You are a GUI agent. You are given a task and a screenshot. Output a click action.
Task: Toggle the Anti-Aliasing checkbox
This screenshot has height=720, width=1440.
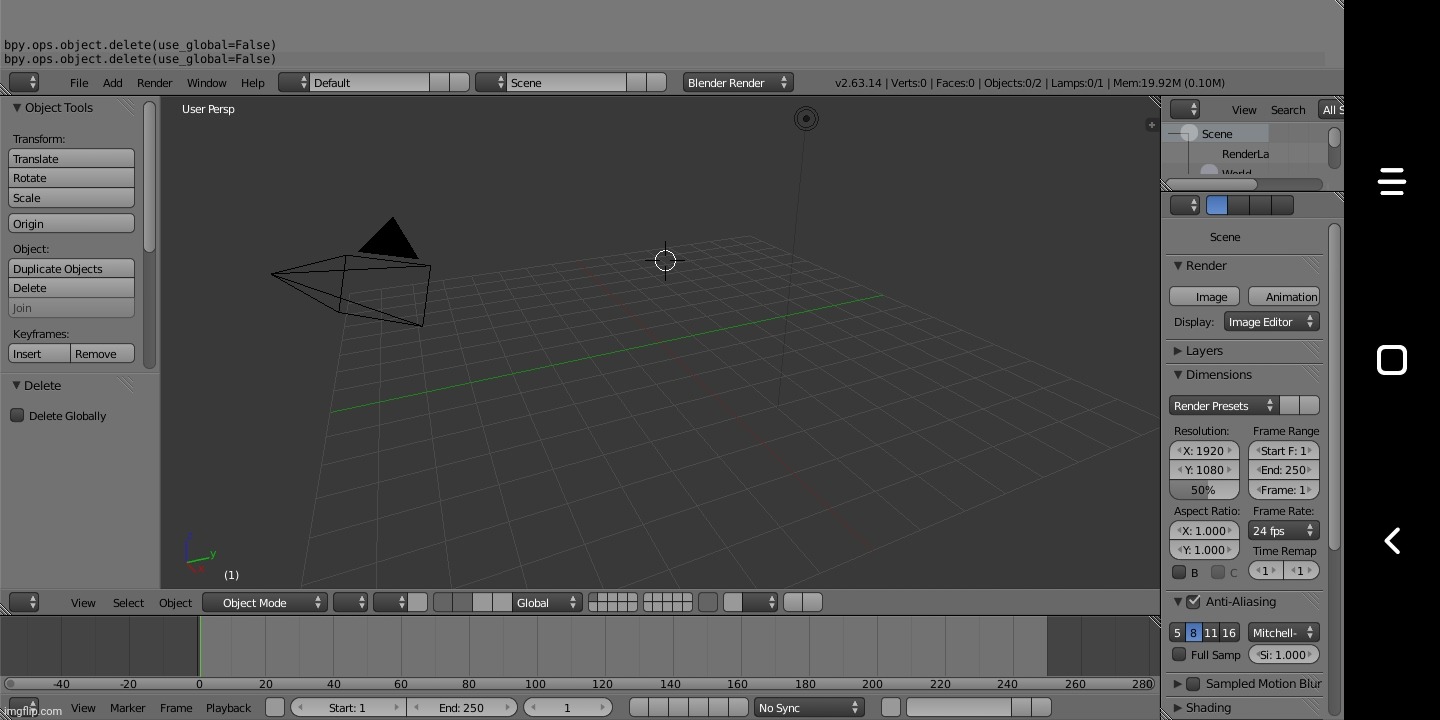[x=1193, y=601]
